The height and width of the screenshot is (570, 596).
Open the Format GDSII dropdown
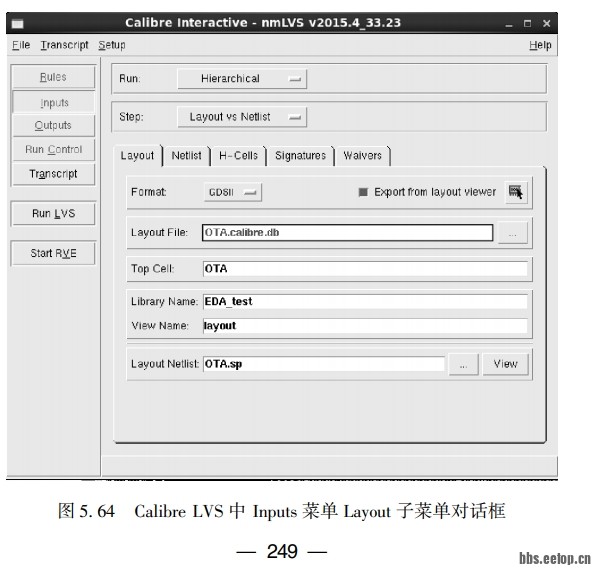click(233, 192)
